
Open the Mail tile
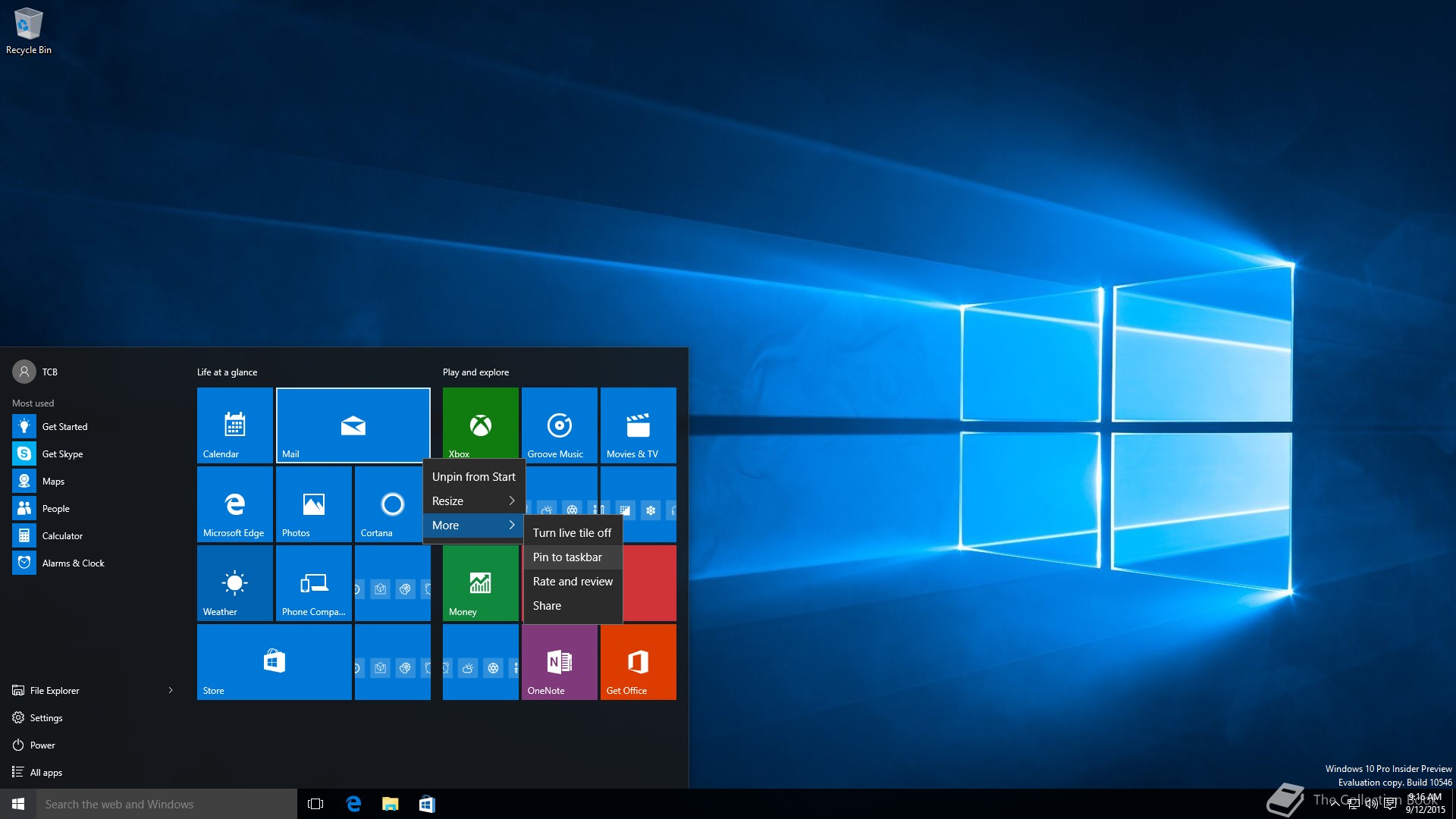tap(353, 425)
